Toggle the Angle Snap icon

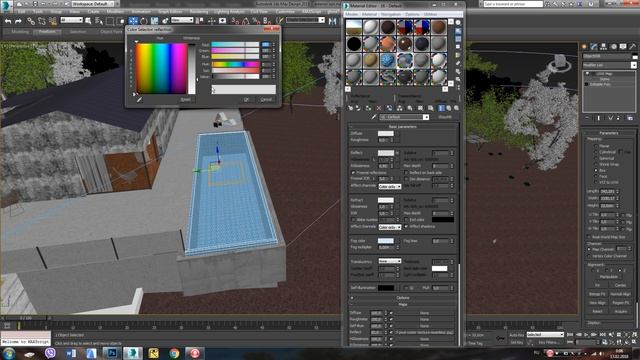[x=246, y=21]
